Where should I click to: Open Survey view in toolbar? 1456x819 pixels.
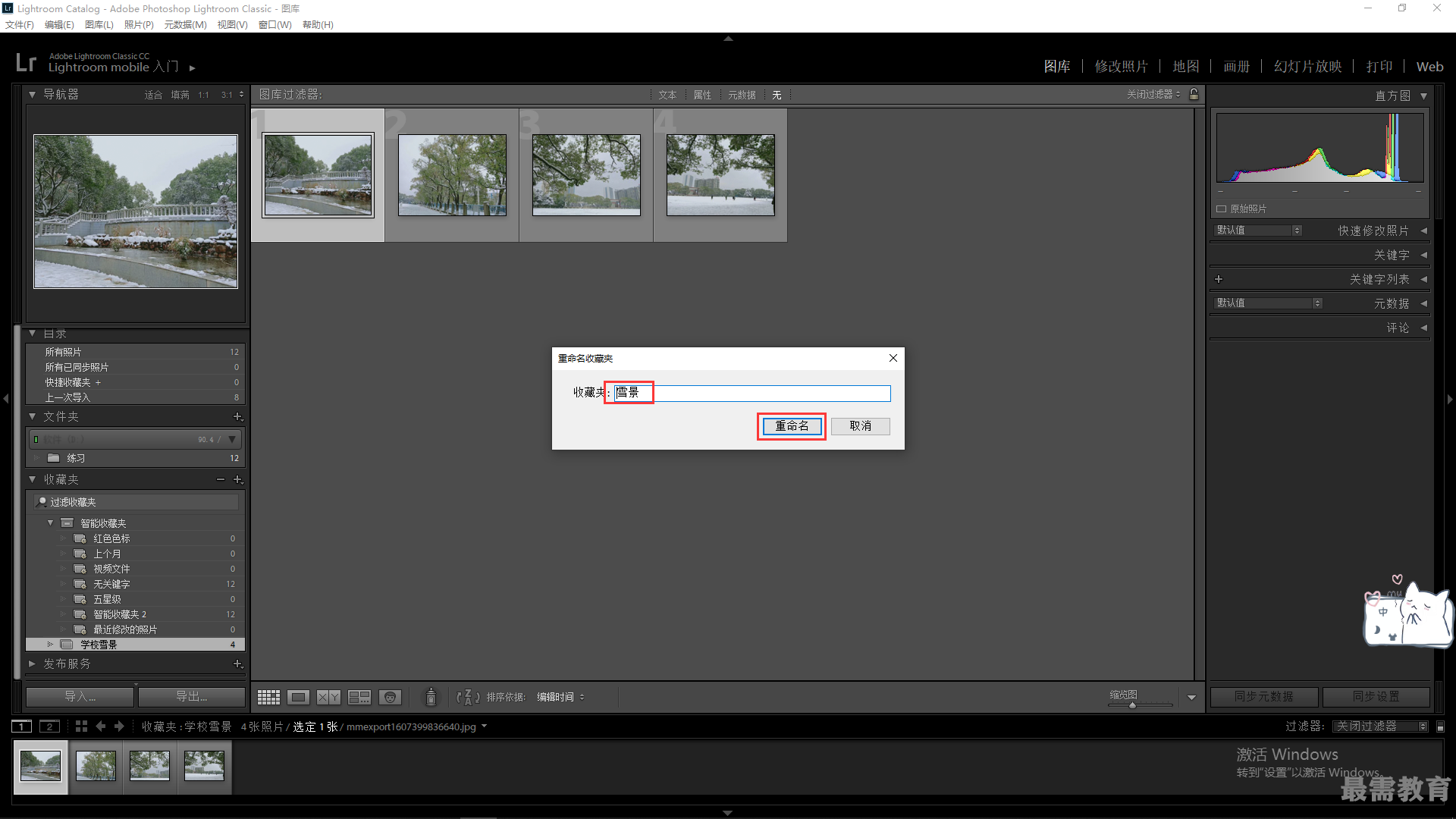(x=359, y=697)
